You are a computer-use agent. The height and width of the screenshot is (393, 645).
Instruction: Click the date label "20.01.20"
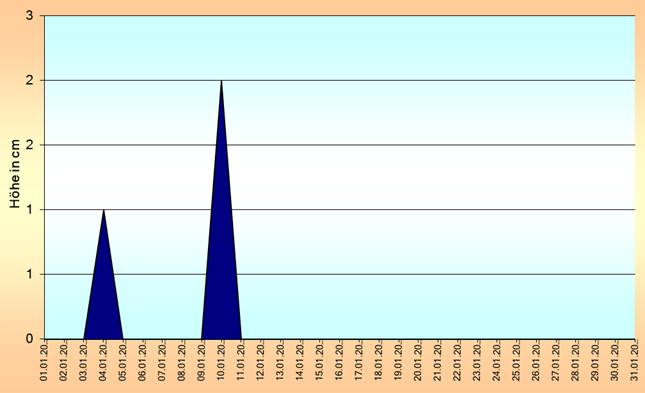(x=418, y=362)
